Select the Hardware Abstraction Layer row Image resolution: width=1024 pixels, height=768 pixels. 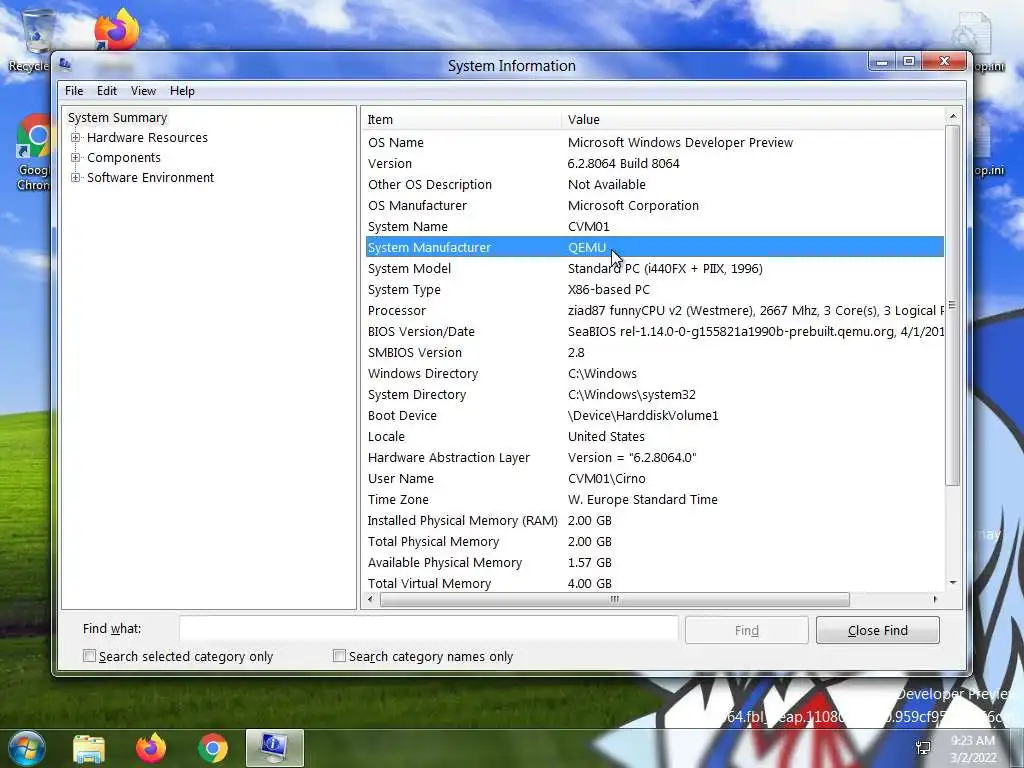[654, 457]
